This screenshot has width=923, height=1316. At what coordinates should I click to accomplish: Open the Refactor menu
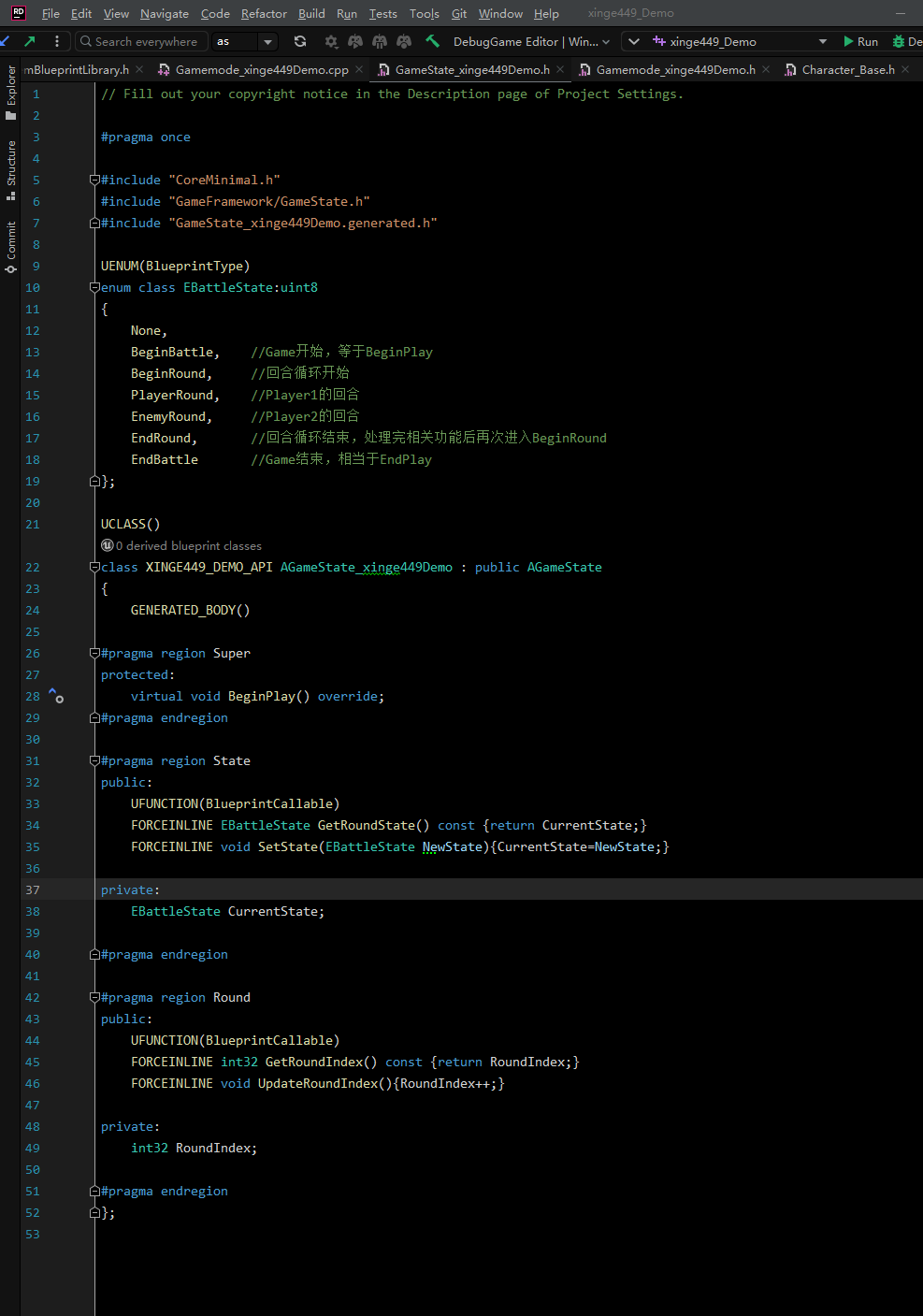point(264,13)
